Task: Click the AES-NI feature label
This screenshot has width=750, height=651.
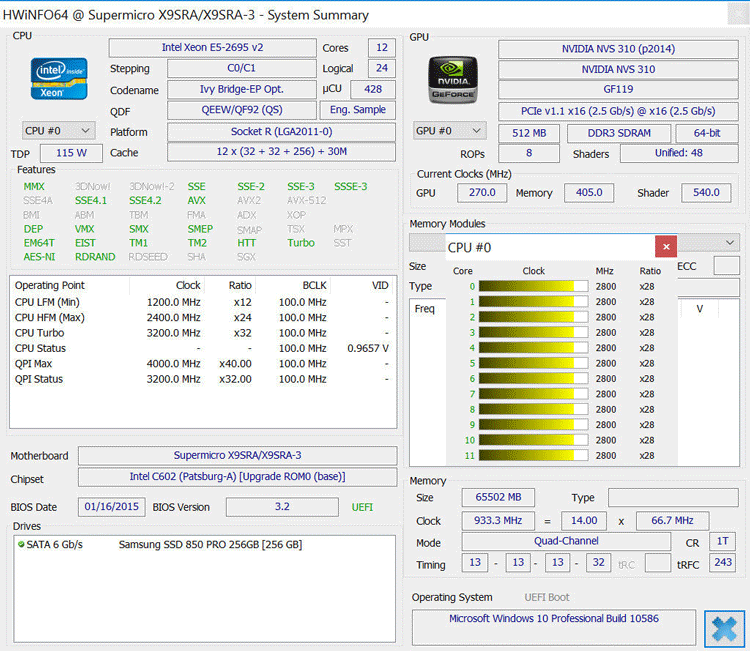Action: coord(39,257)
